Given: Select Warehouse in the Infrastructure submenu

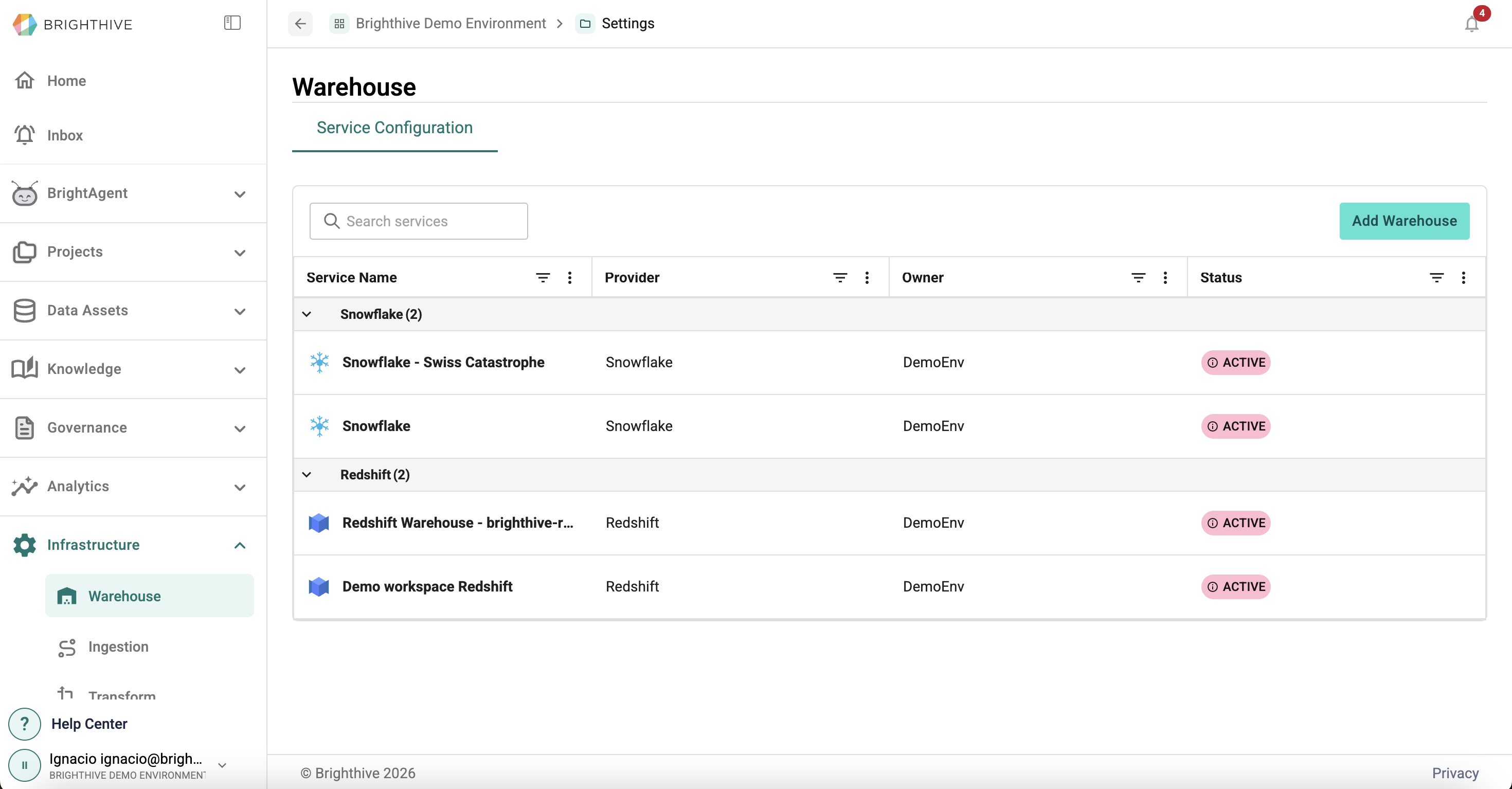Looking at the screenshot, I should pos(150,596).
